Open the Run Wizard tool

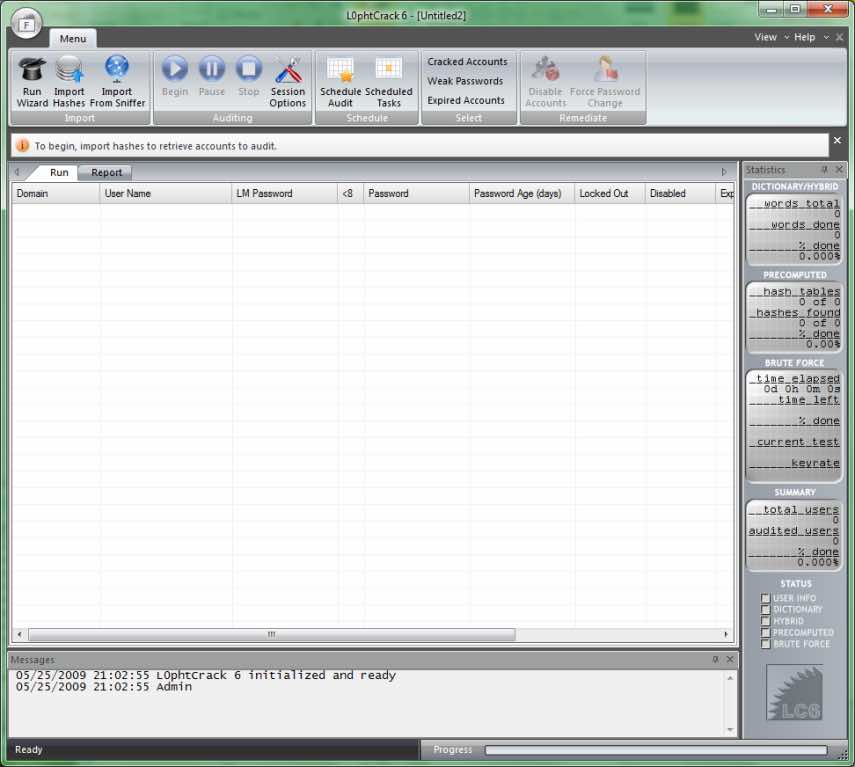pyautogui.click(x=32, y=81)
